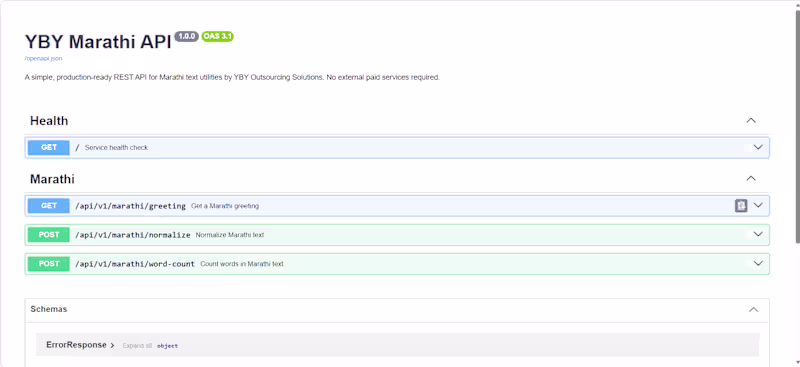Click the YBY Marathi API title
This screenshot has width=800, height=367.
pos(98,42)
